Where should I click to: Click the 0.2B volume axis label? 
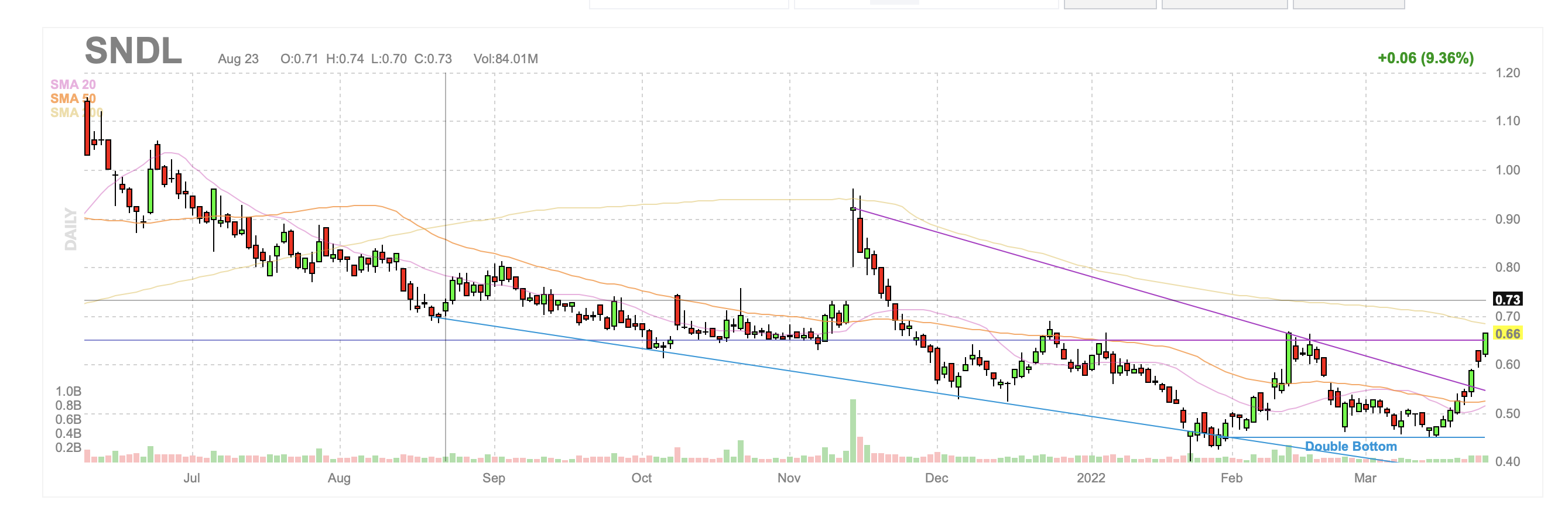[68, 447]
